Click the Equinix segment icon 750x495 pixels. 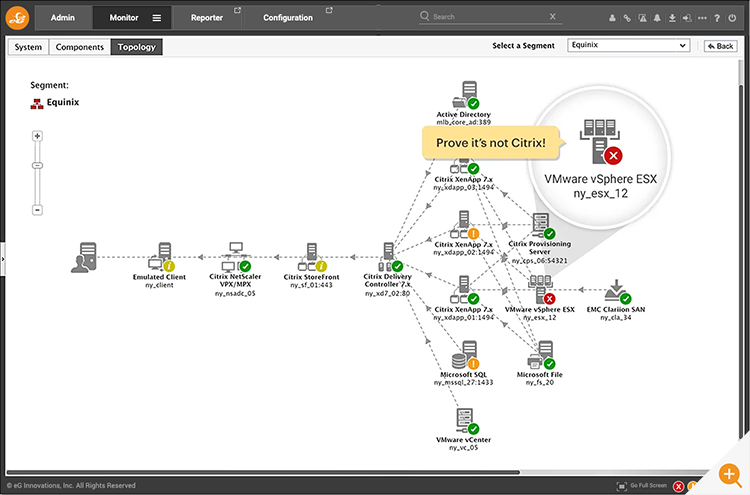(37, 103)
